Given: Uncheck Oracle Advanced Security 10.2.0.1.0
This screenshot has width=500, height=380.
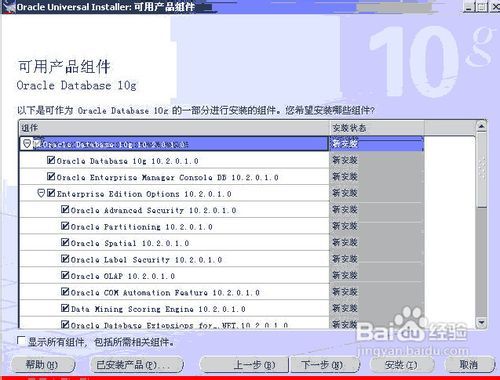Looking at the screenshot, I should (x=65, y=210).
